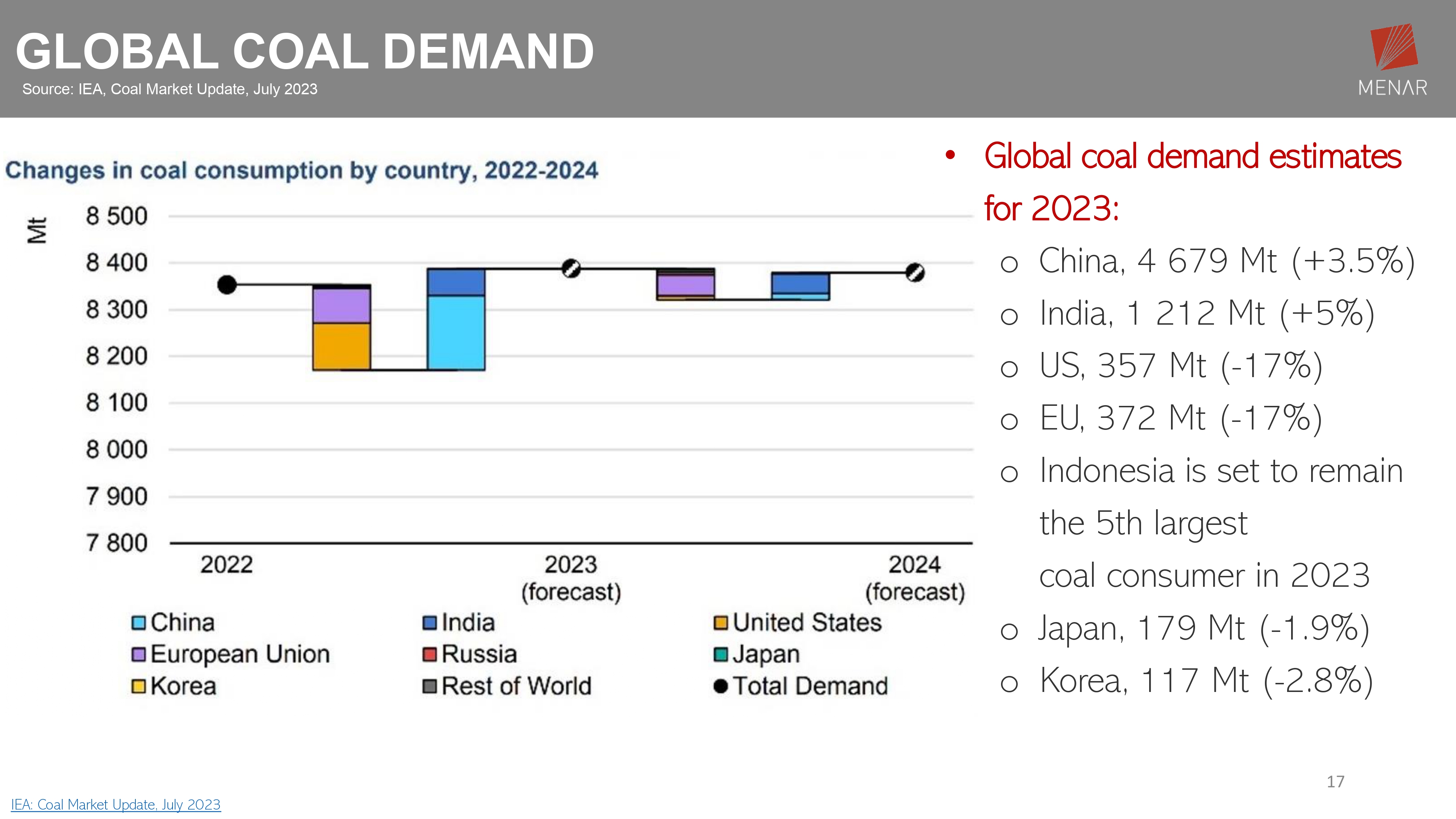Click the 2022 total demand black marker
This screenshot has height=819, width=1456.
click(227, 285)
